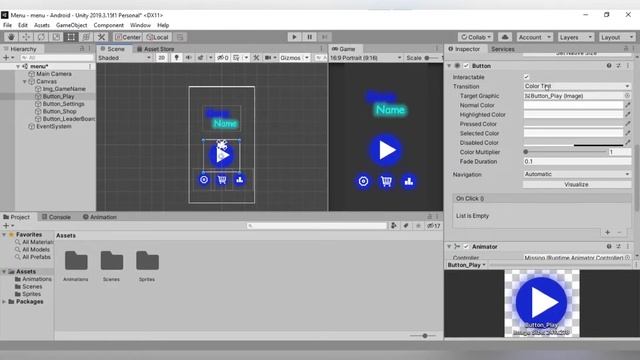This screenshot has height=360, width=640.
Task: Switch to Services tab
Action: pos(502,49)
